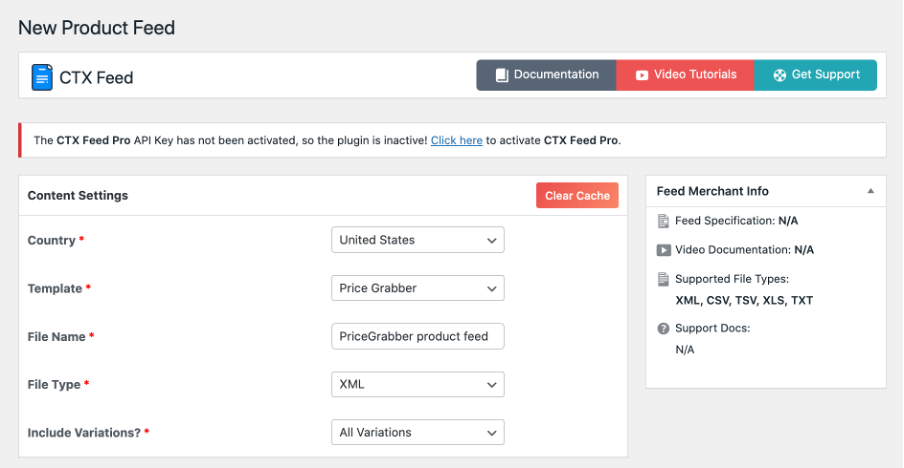Click the 'Supported File Types:' label

(x=732, y=280)
